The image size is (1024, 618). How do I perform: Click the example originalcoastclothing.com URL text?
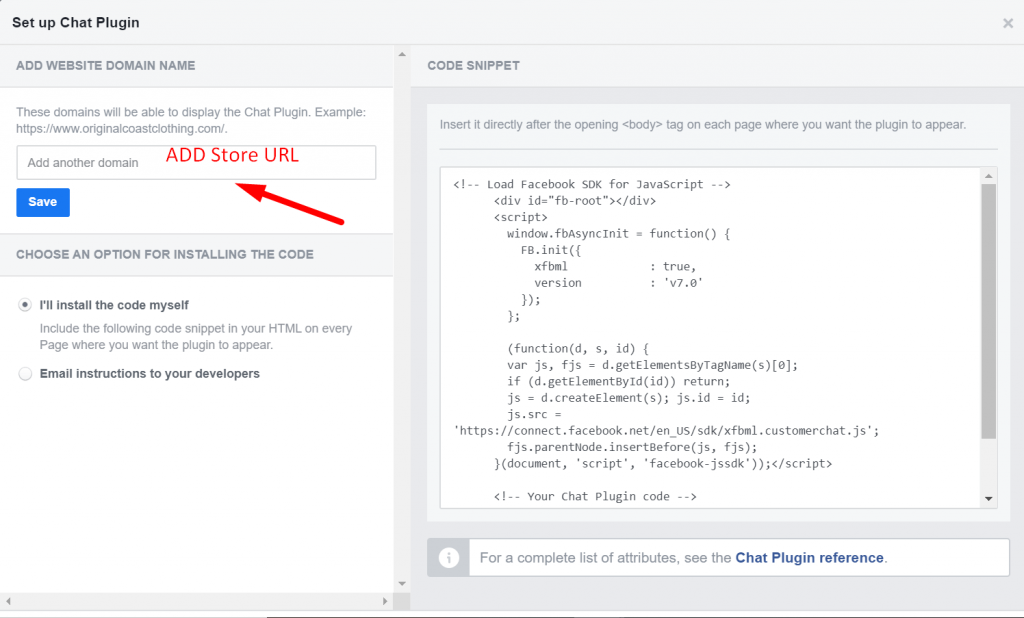(121, 129)
